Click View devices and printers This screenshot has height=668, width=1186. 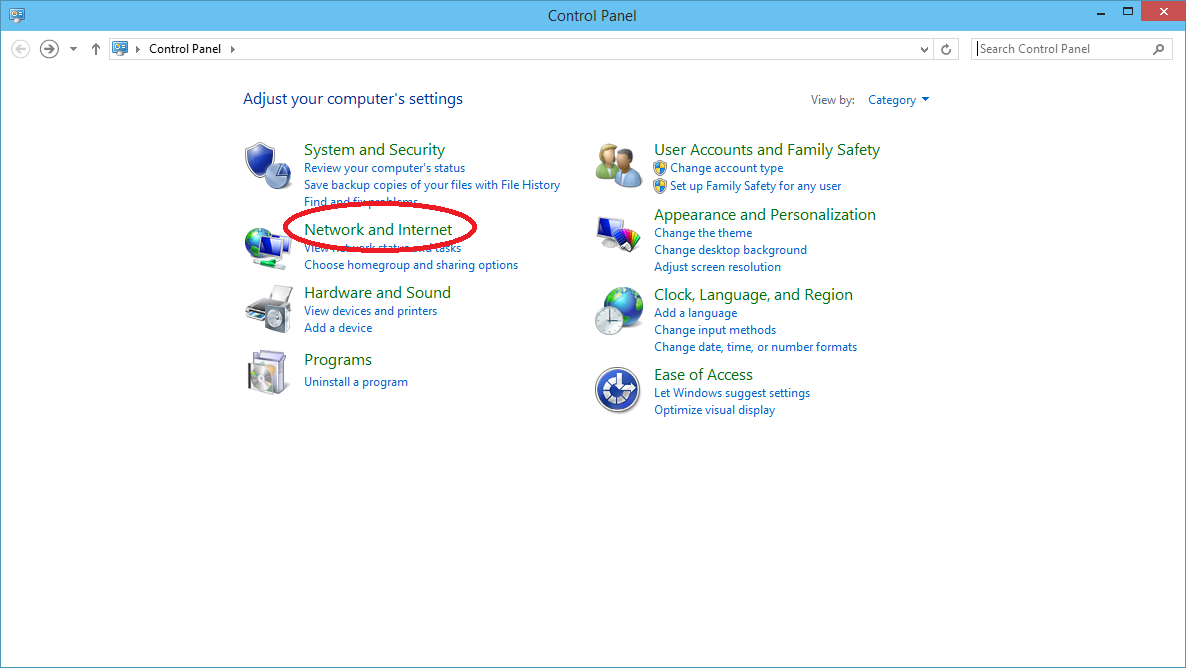371,311
